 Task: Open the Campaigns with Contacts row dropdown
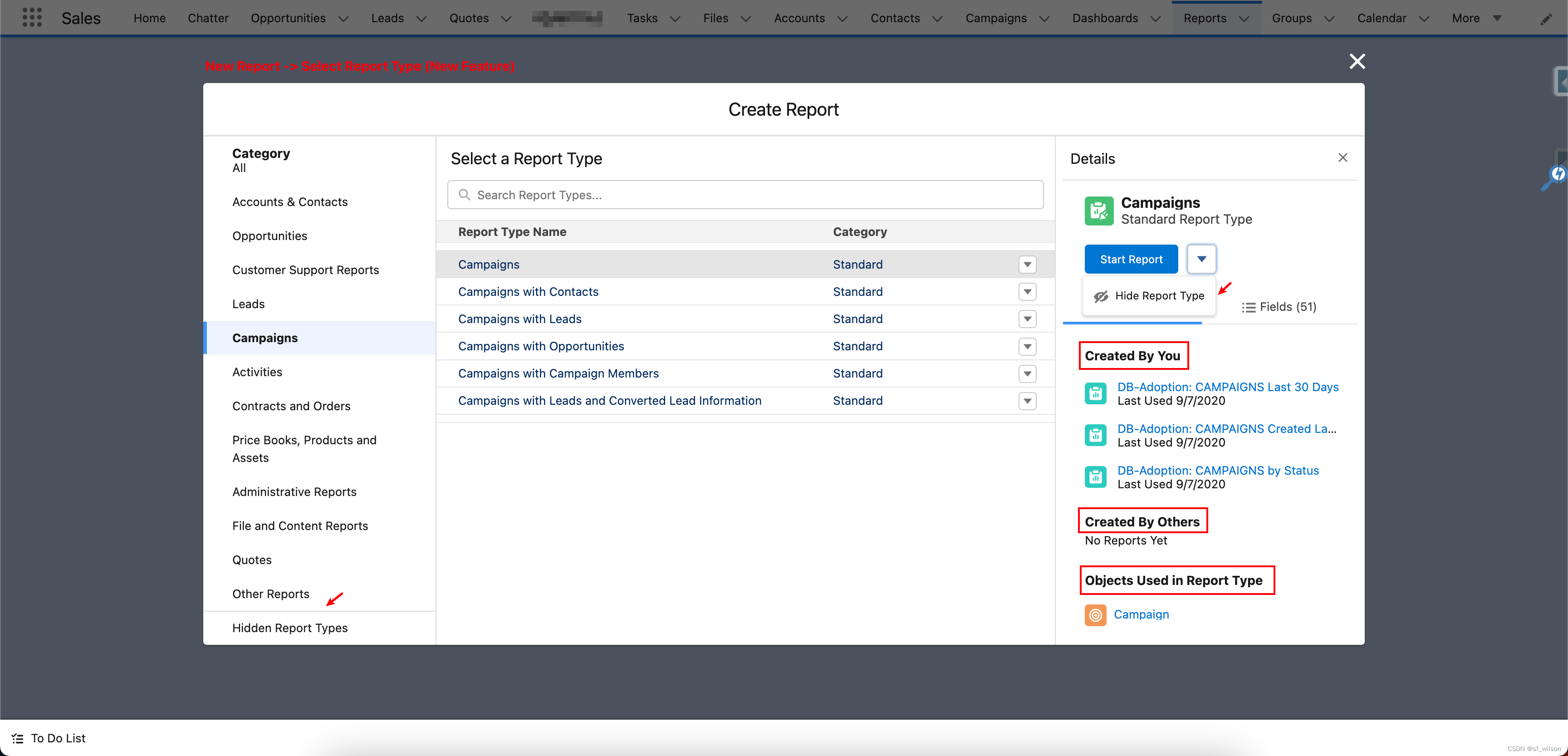tap(1027, 292)
